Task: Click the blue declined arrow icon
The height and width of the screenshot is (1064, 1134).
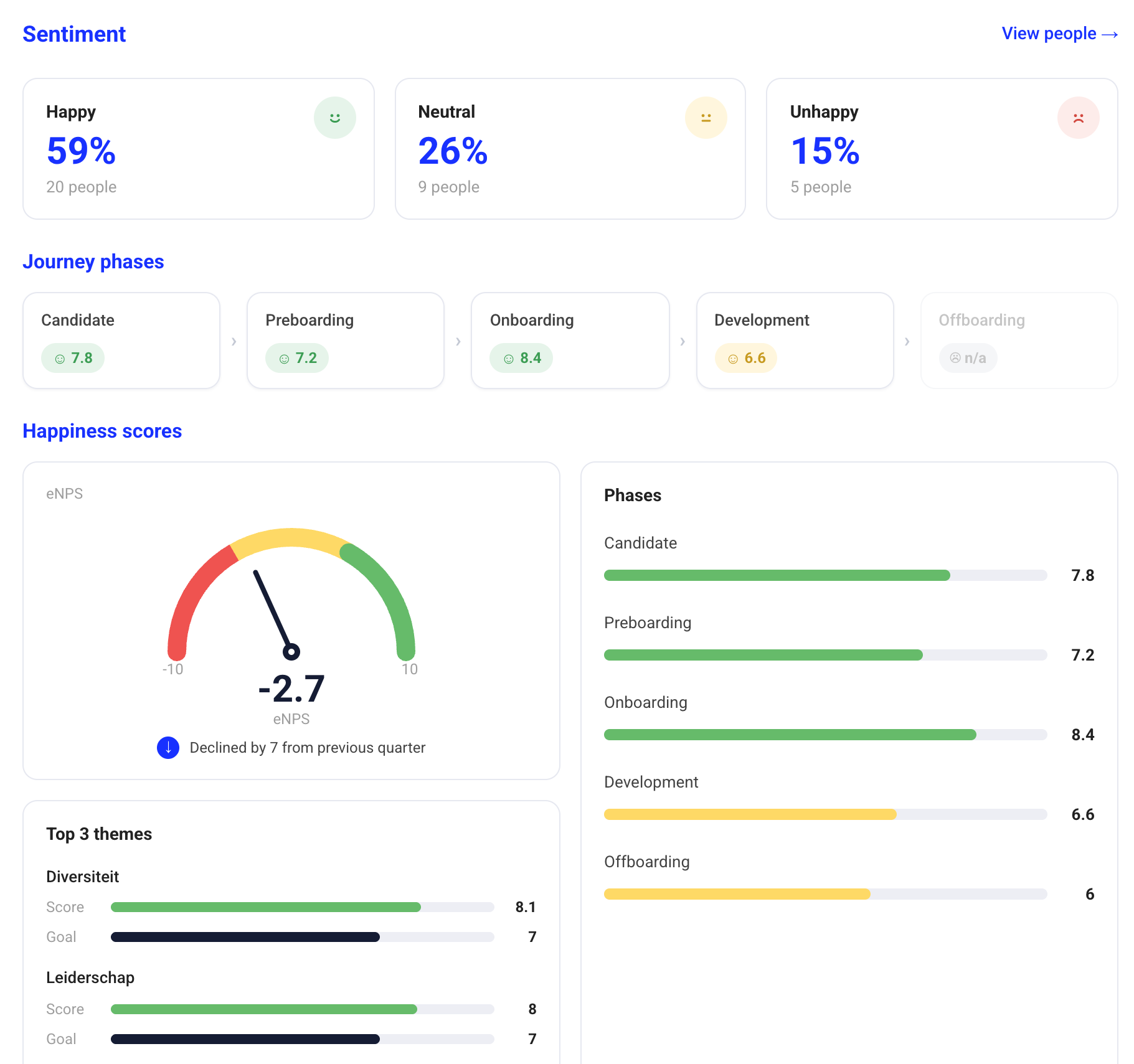Action: 168,748
